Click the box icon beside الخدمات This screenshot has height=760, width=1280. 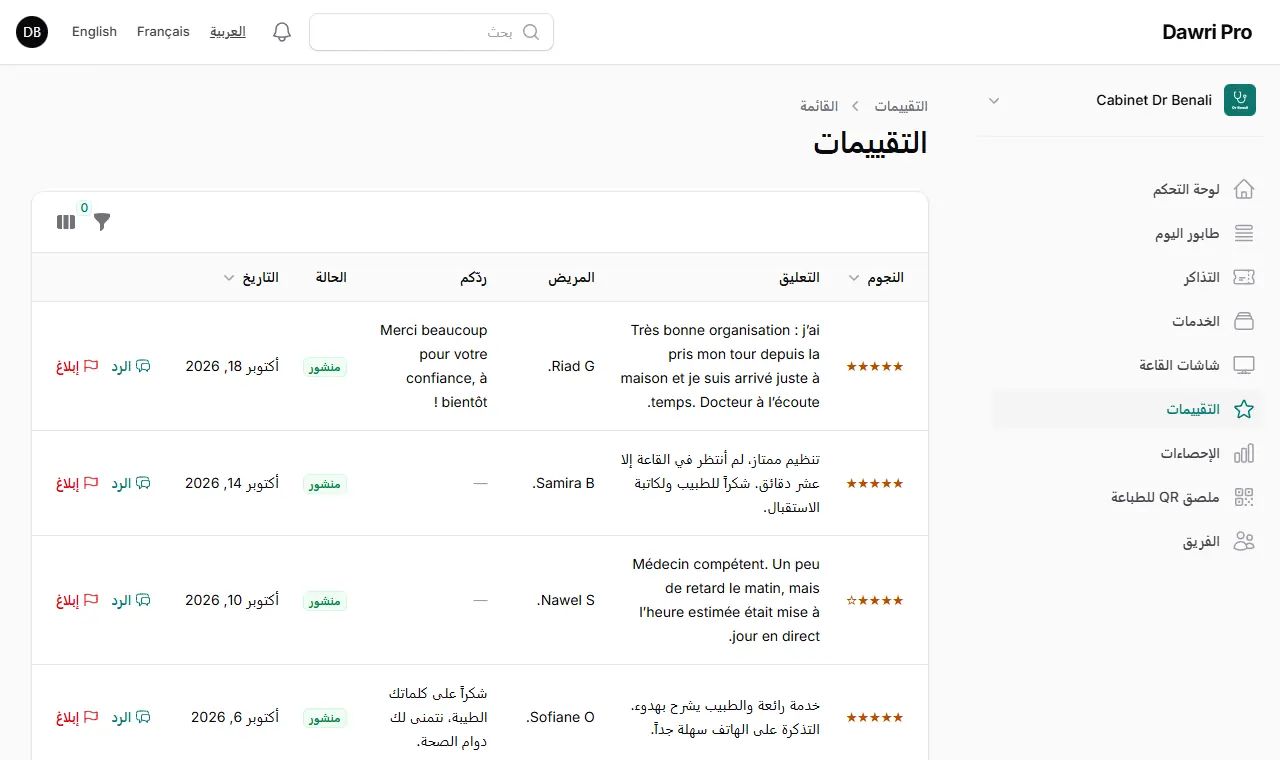pyautogui.click(x=1244, y=321)
